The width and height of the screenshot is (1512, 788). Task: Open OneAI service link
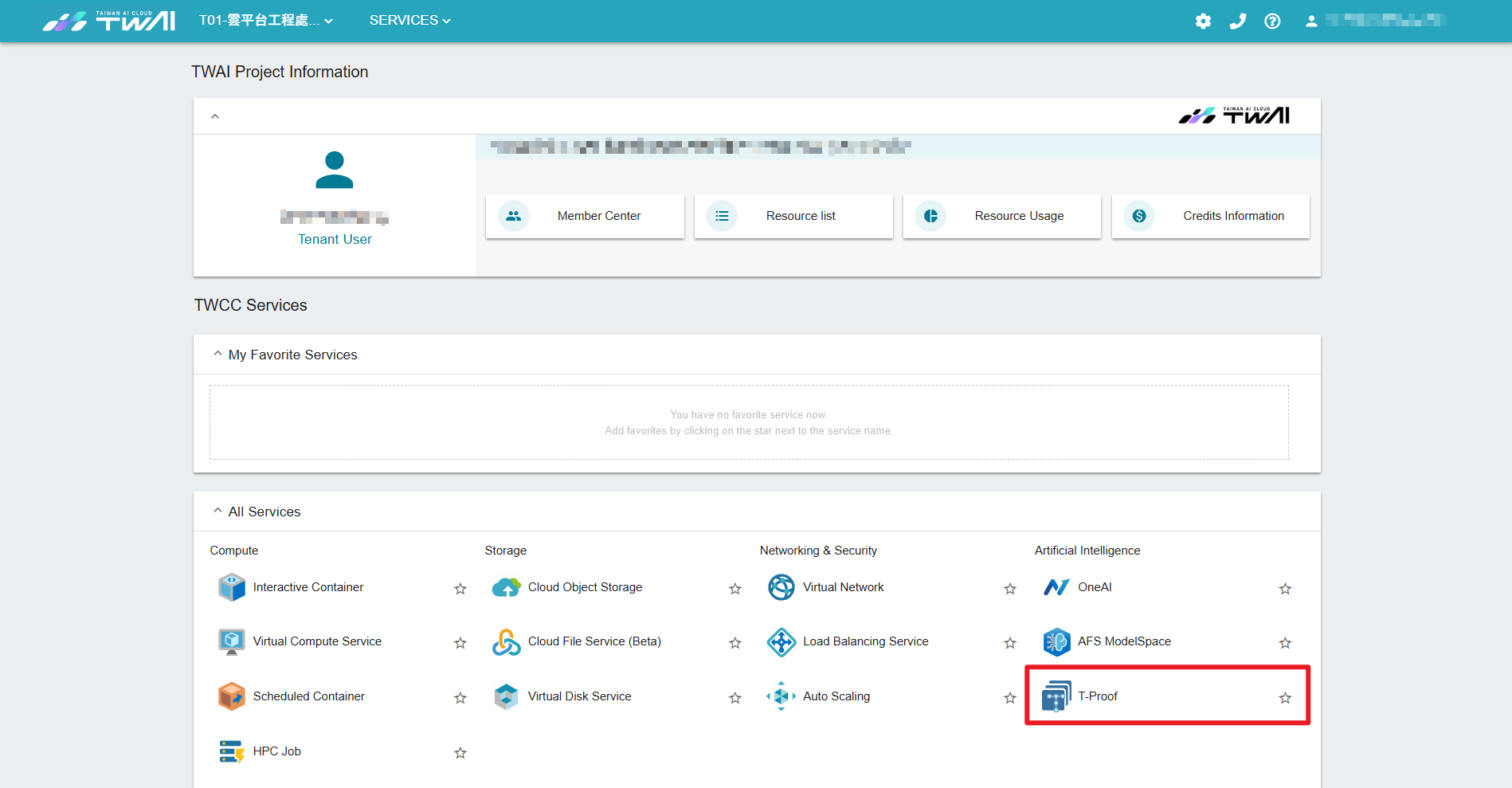pyautogui.click(x=1095, y=587)
